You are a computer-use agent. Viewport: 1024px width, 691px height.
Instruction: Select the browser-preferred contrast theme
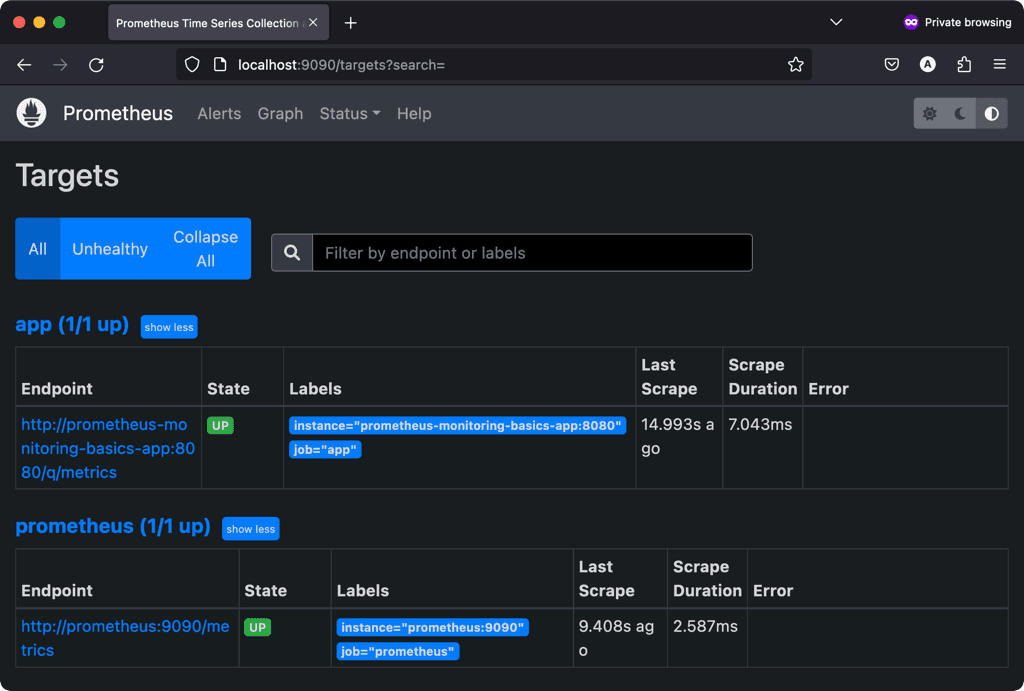click(991, 114)
